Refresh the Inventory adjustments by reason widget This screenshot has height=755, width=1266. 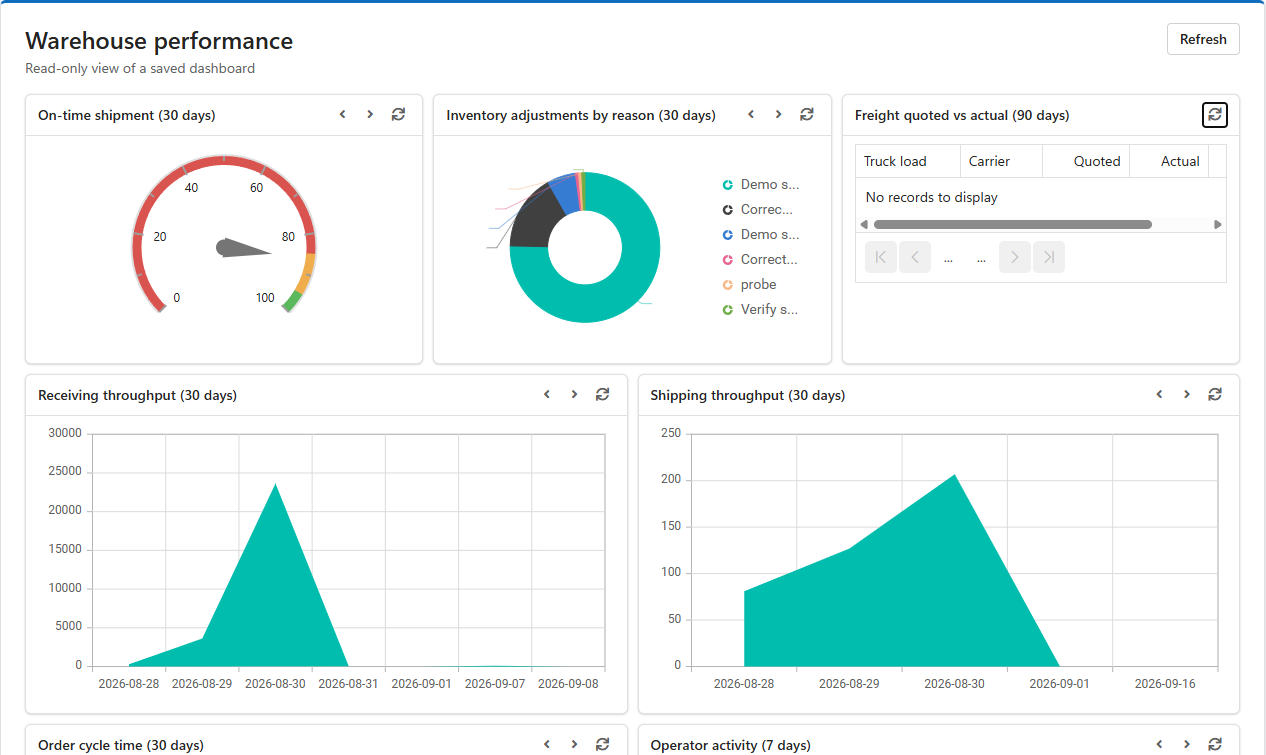(807, 115)
